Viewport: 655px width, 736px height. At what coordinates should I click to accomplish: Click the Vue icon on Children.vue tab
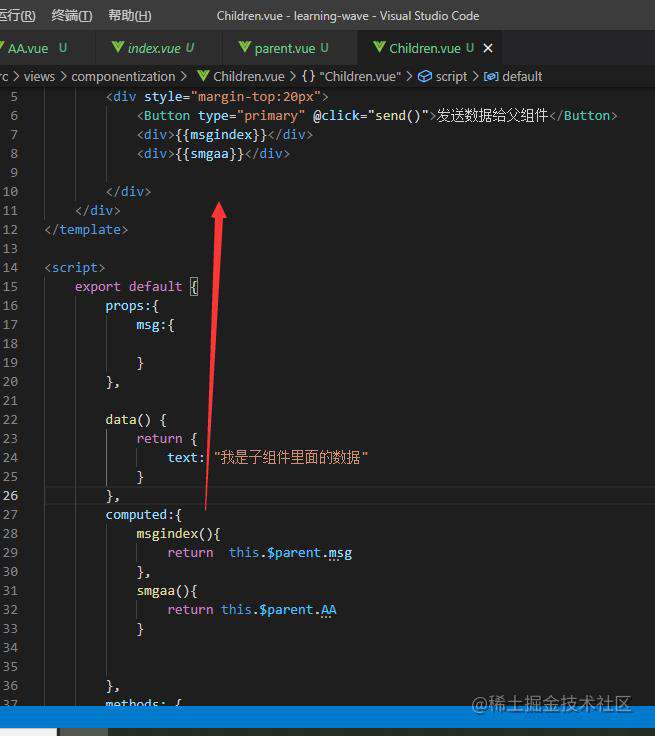(379, 47)
